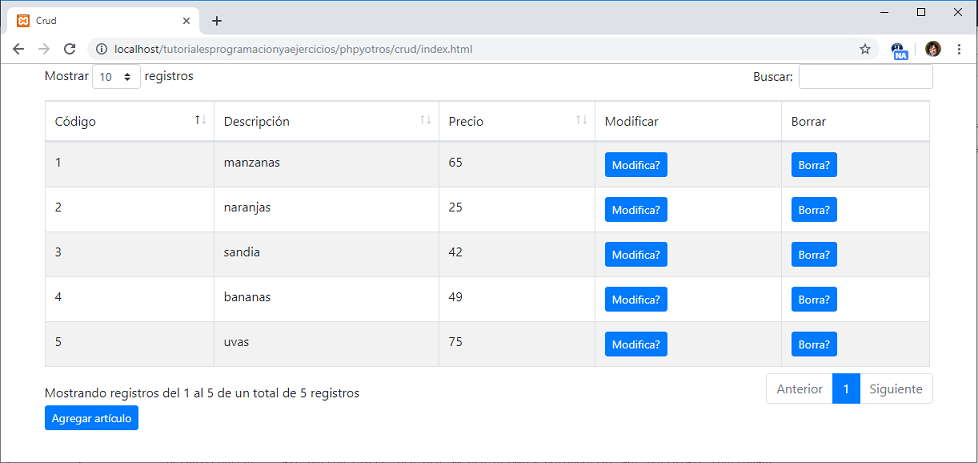
Task: Click Borra? for naranjas row
Action: pyautogui.click(x=814, y=210)
